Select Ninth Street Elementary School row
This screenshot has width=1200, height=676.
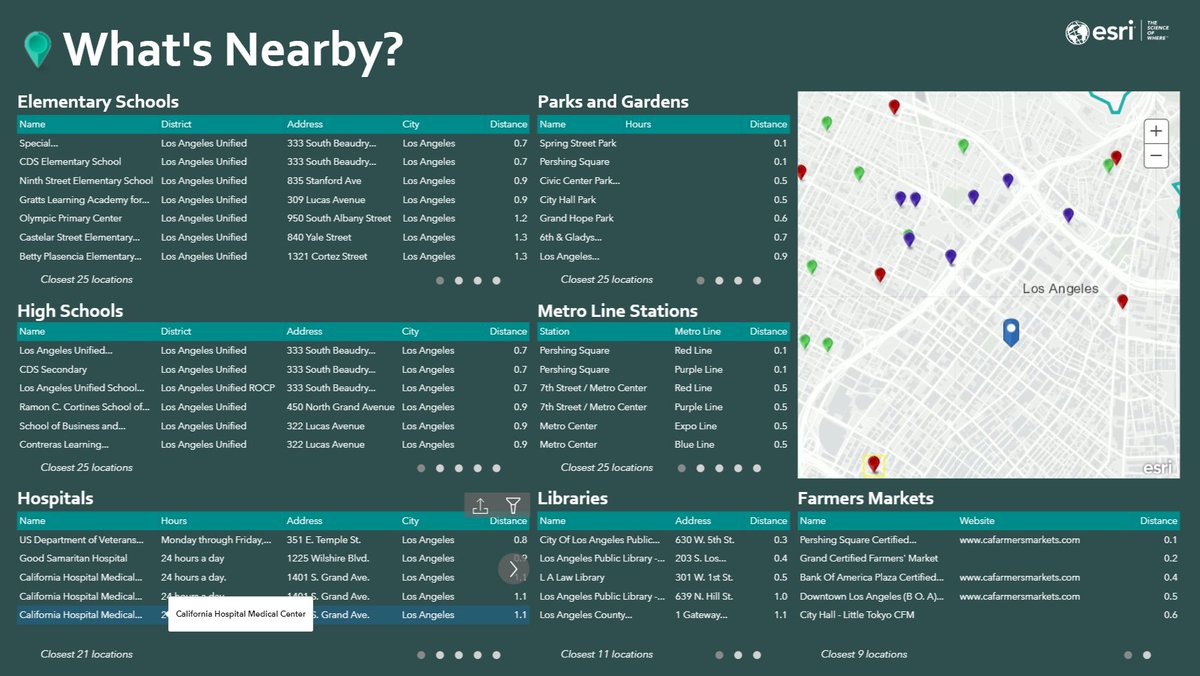[x=273, y=181]
